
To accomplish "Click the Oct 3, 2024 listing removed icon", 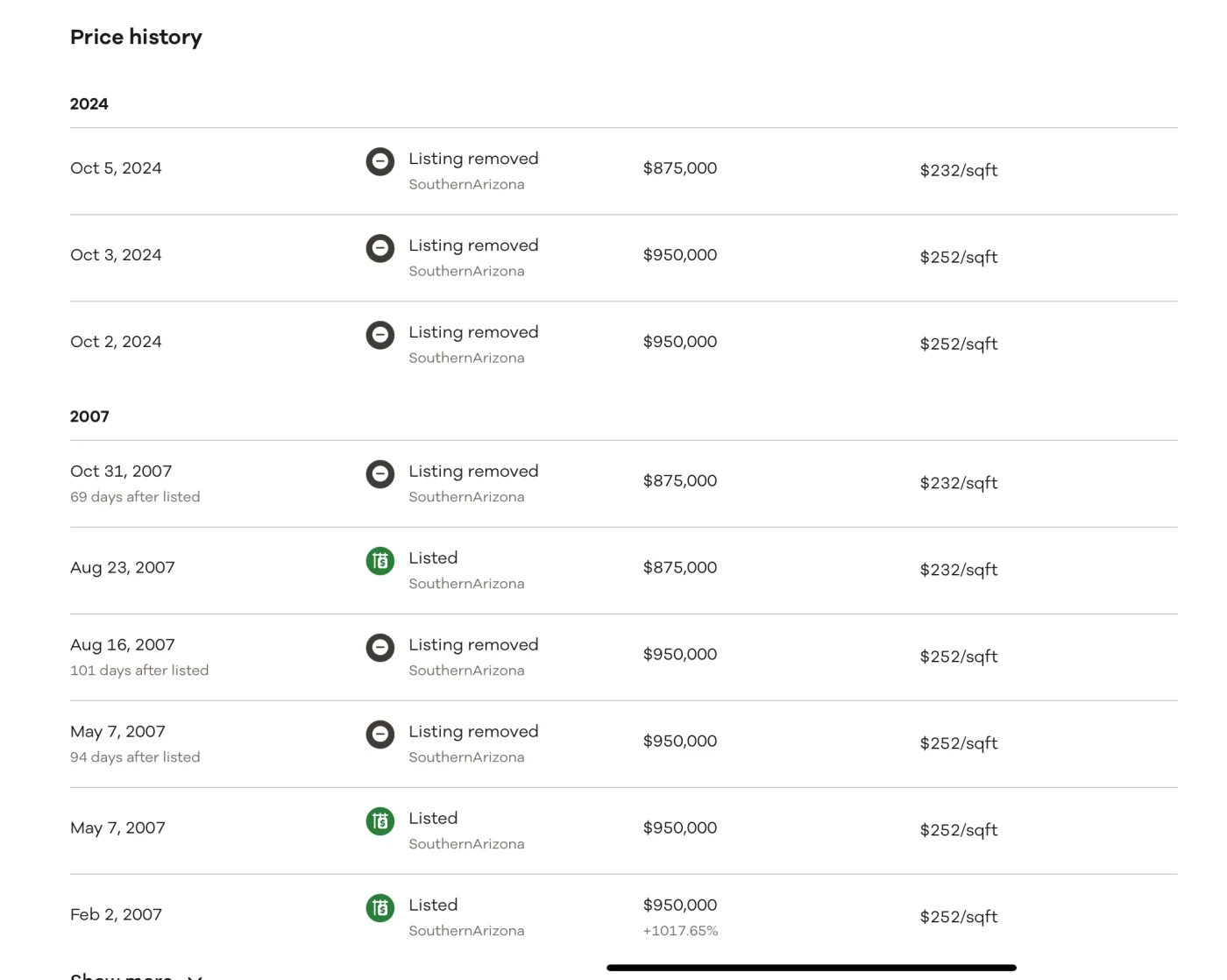I will pyautogui.click(x=379, y=248).
